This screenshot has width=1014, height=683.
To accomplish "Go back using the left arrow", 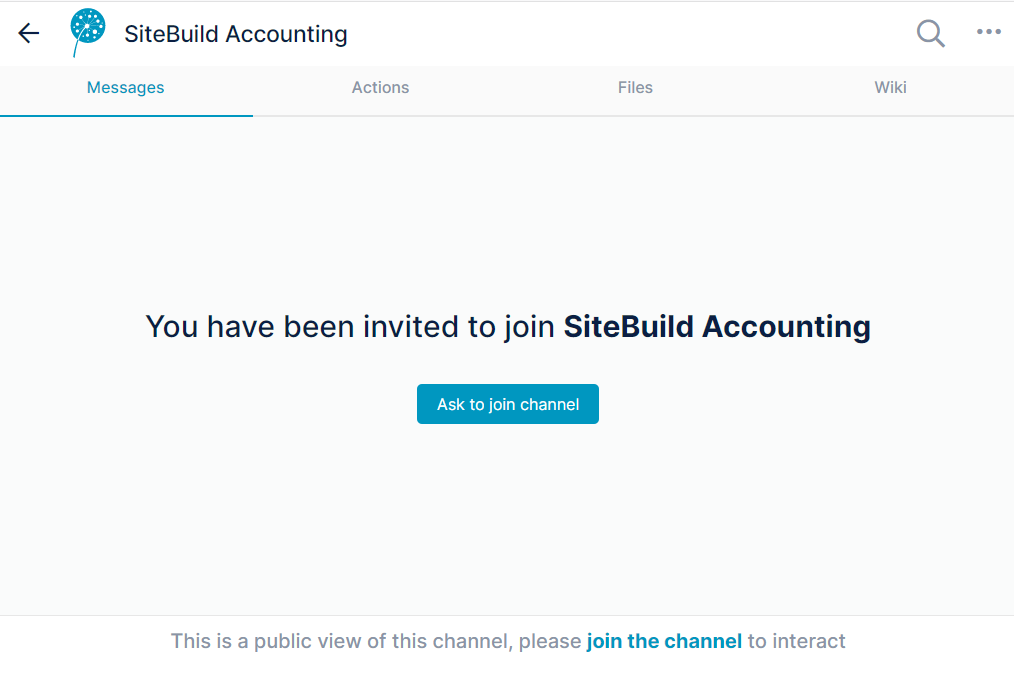I will (x=28, y=33).
